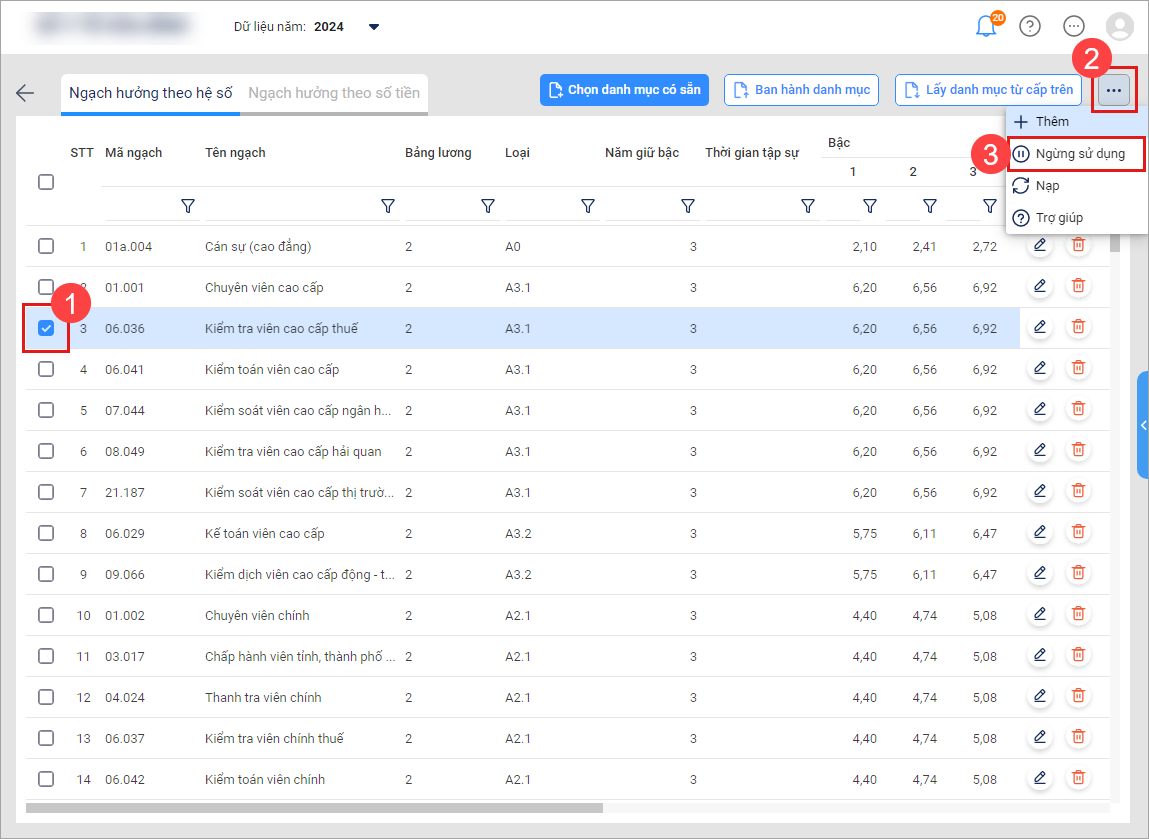Click the Bảng lương filter input field
1149x839 pixels.
pyautogui.click(x=443, y=207)
